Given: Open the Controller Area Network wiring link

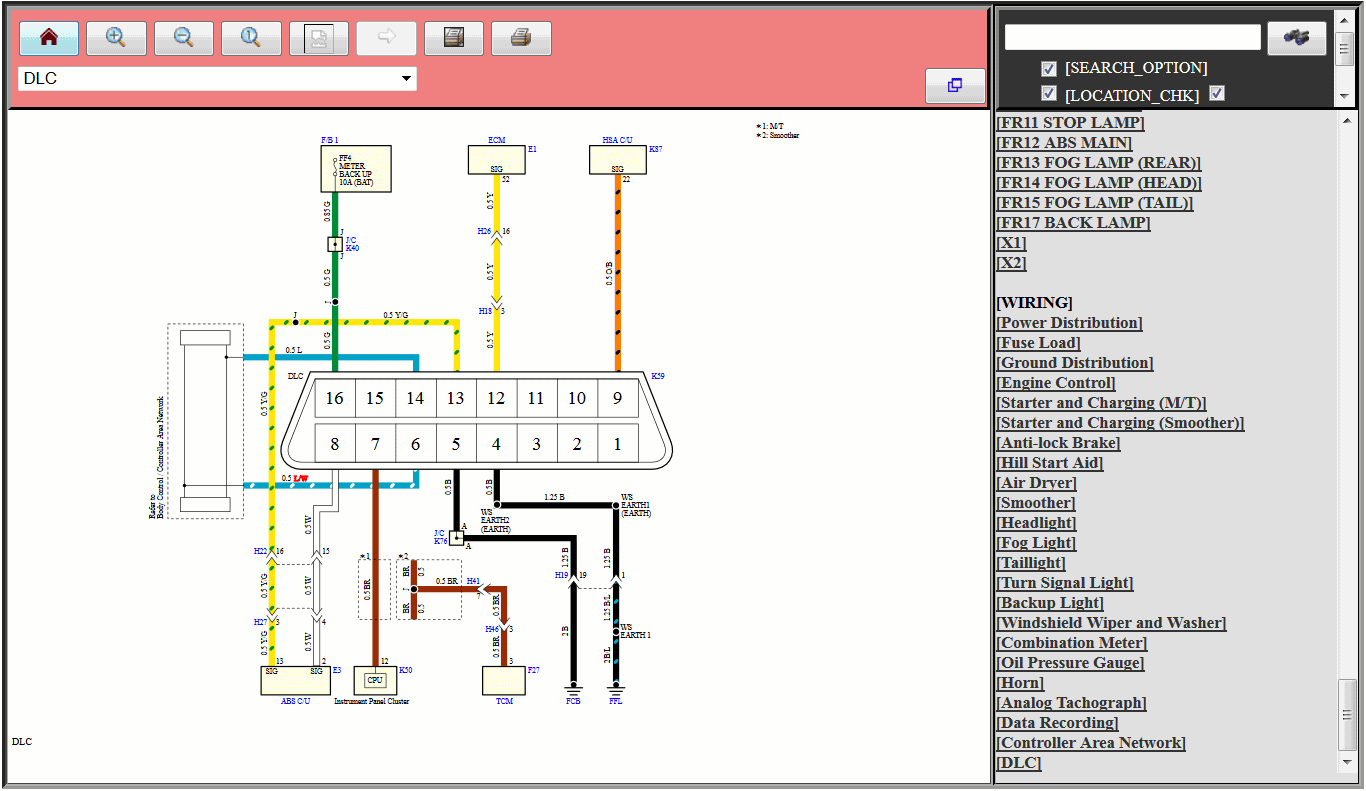Looking at the screenshot, I should click(1091, 743).
